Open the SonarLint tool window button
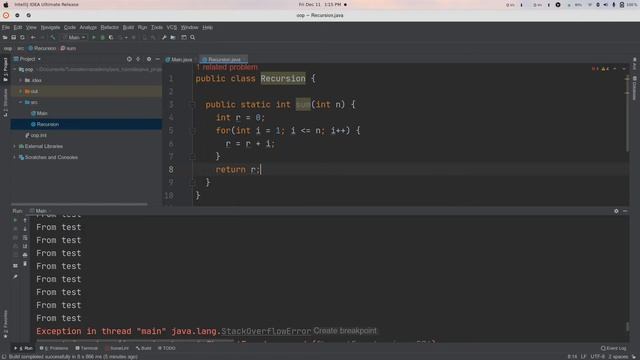 pyautogui.click(x=117, y=348)
